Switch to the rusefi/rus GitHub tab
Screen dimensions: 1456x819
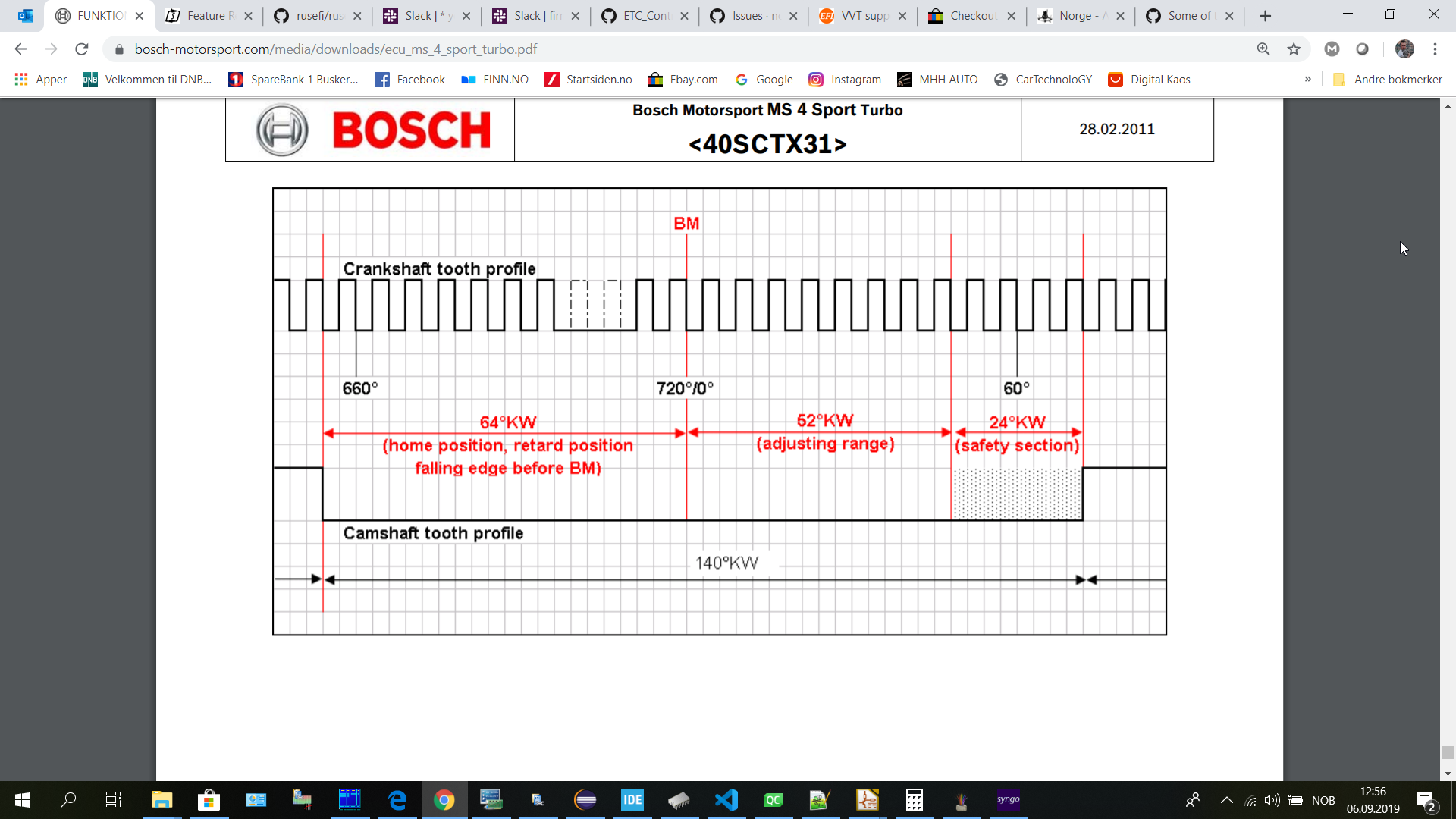click(318, 16)
